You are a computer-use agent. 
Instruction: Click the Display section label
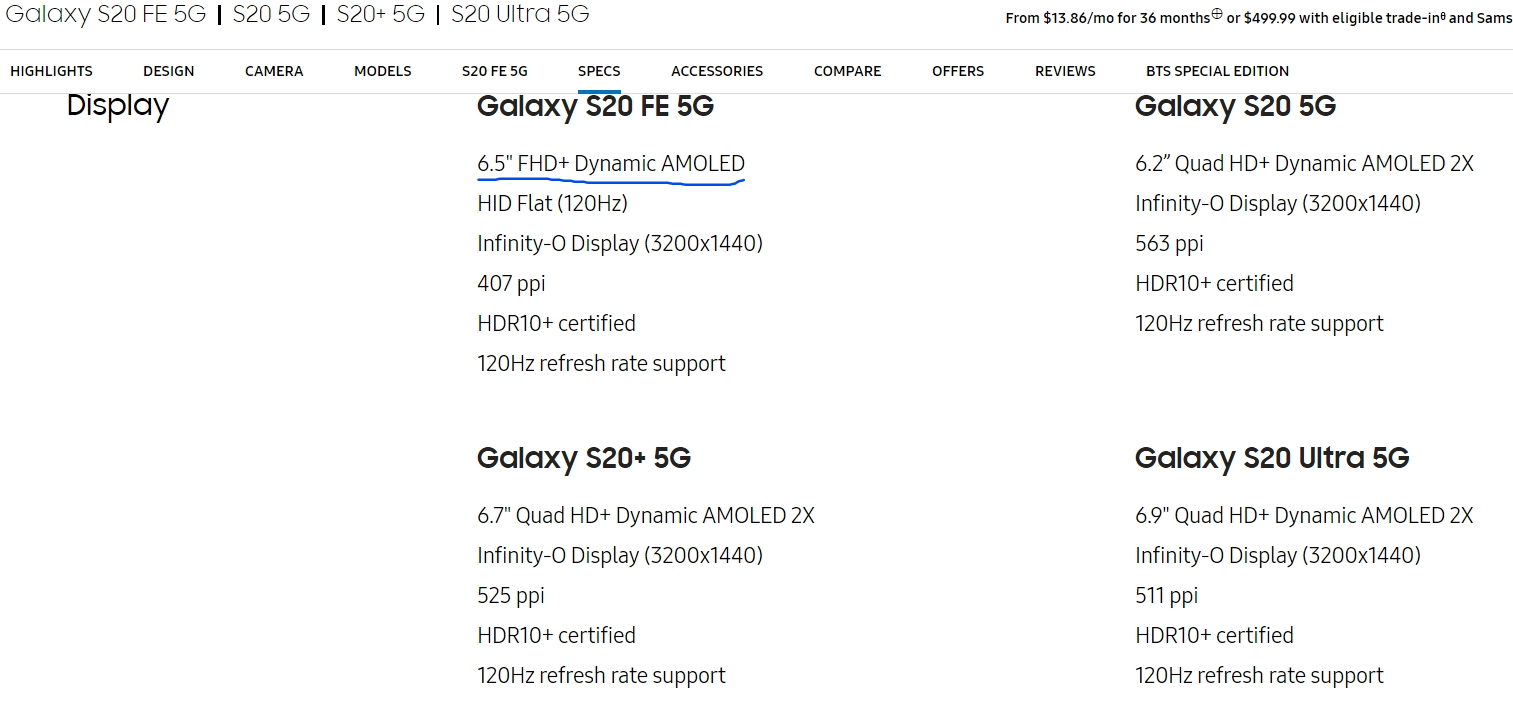118,106
